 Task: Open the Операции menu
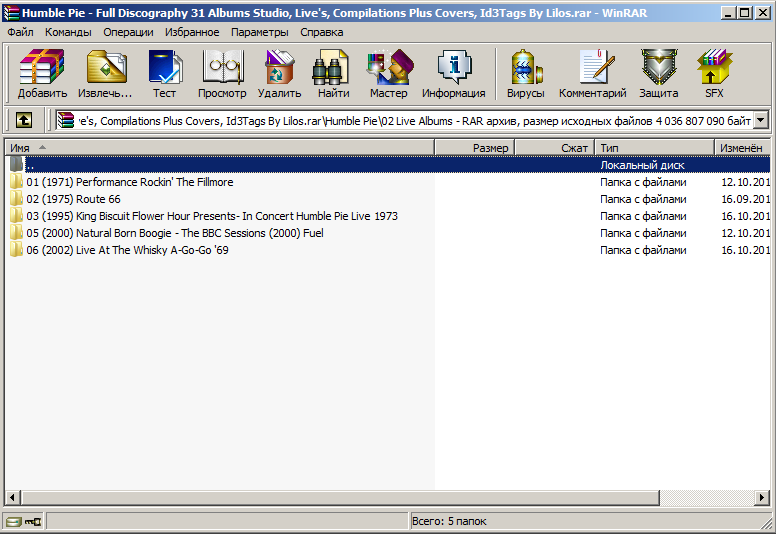[128, 32]
